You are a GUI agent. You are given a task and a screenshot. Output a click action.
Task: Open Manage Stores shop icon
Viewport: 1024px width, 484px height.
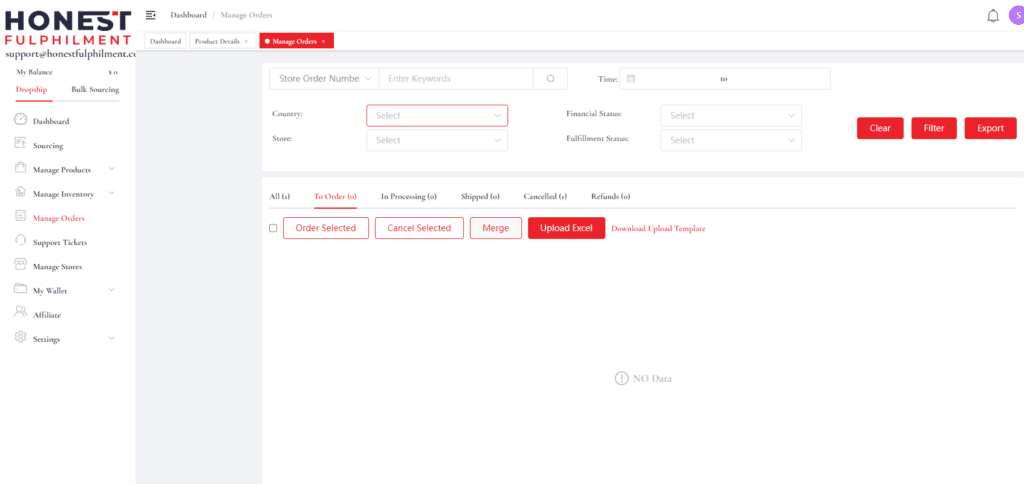pos(21,266)
